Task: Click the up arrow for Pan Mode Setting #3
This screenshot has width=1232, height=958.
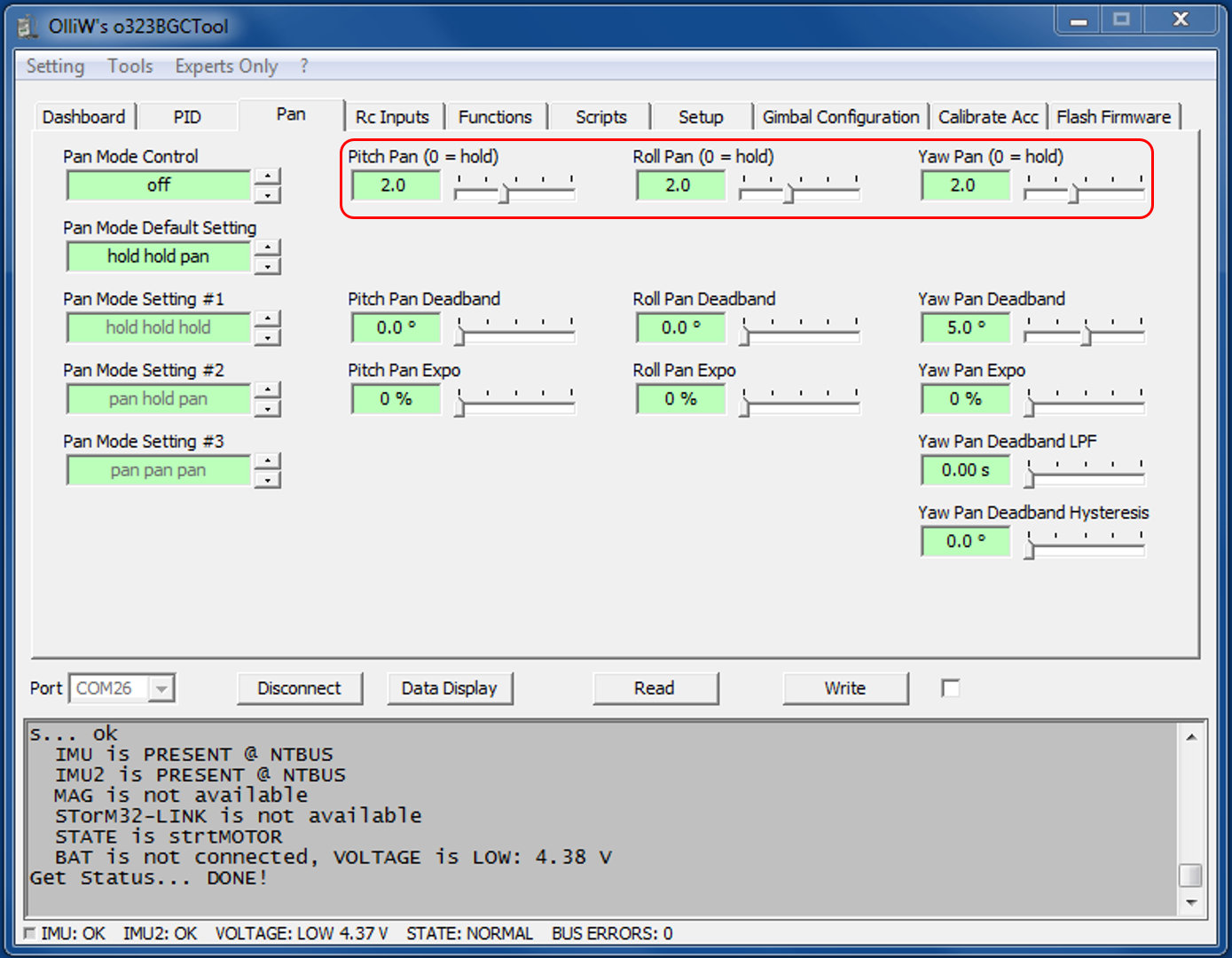Action: click(267, 460)
